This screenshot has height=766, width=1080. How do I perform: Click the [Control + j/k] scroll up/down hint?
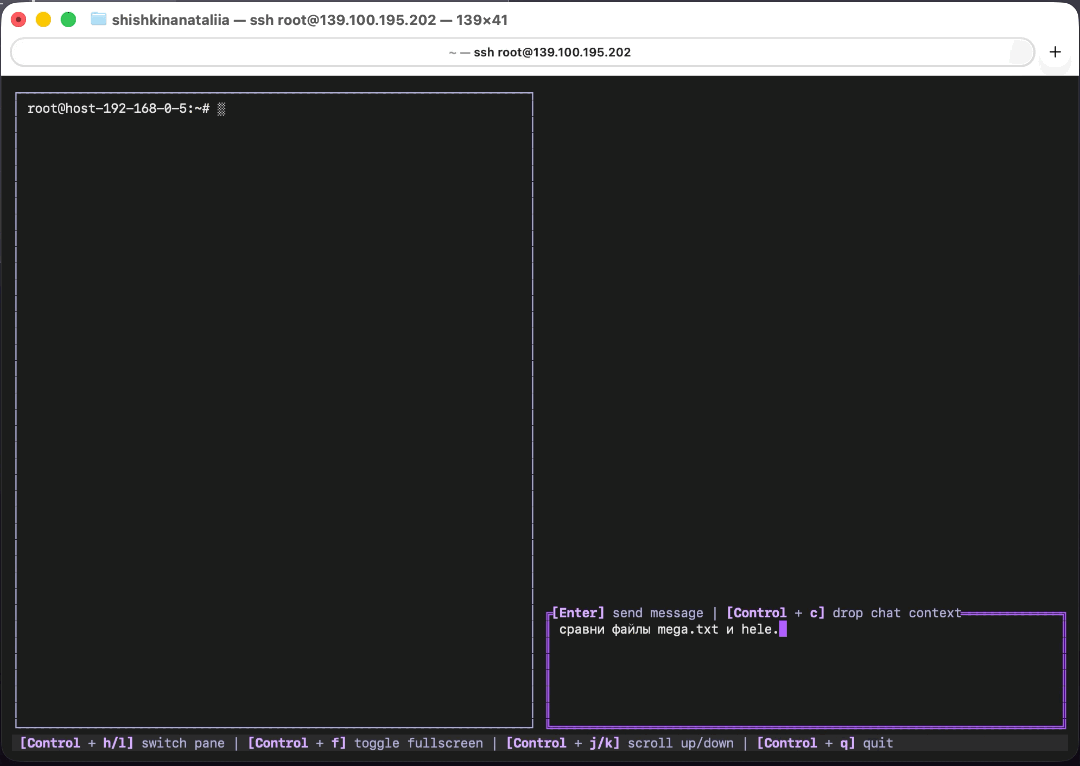[620, 743]
